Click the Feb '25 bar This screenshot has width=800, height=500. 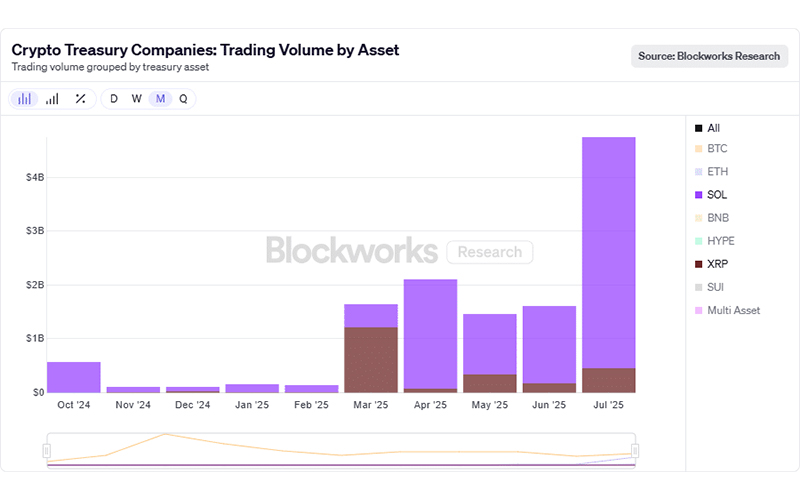click(x=311, y=389)
